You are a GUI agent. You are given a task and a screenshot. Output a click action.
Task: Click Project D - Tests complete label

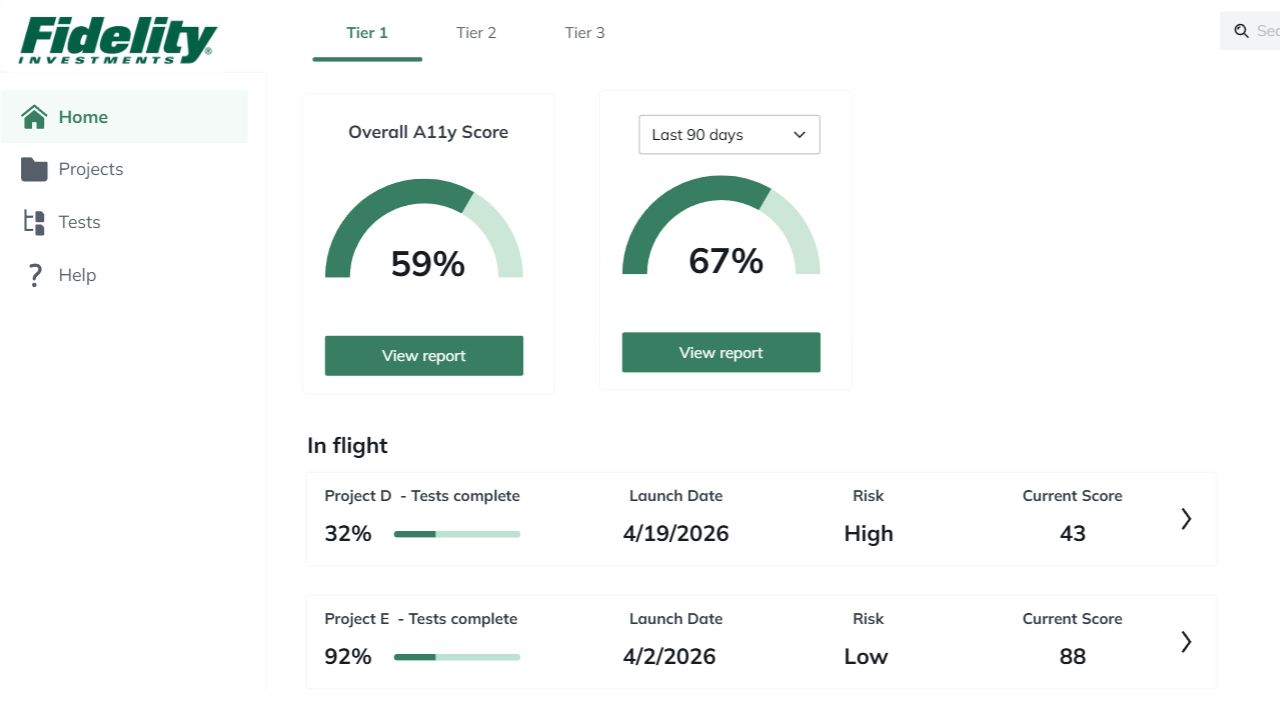[x=422, y=496]
